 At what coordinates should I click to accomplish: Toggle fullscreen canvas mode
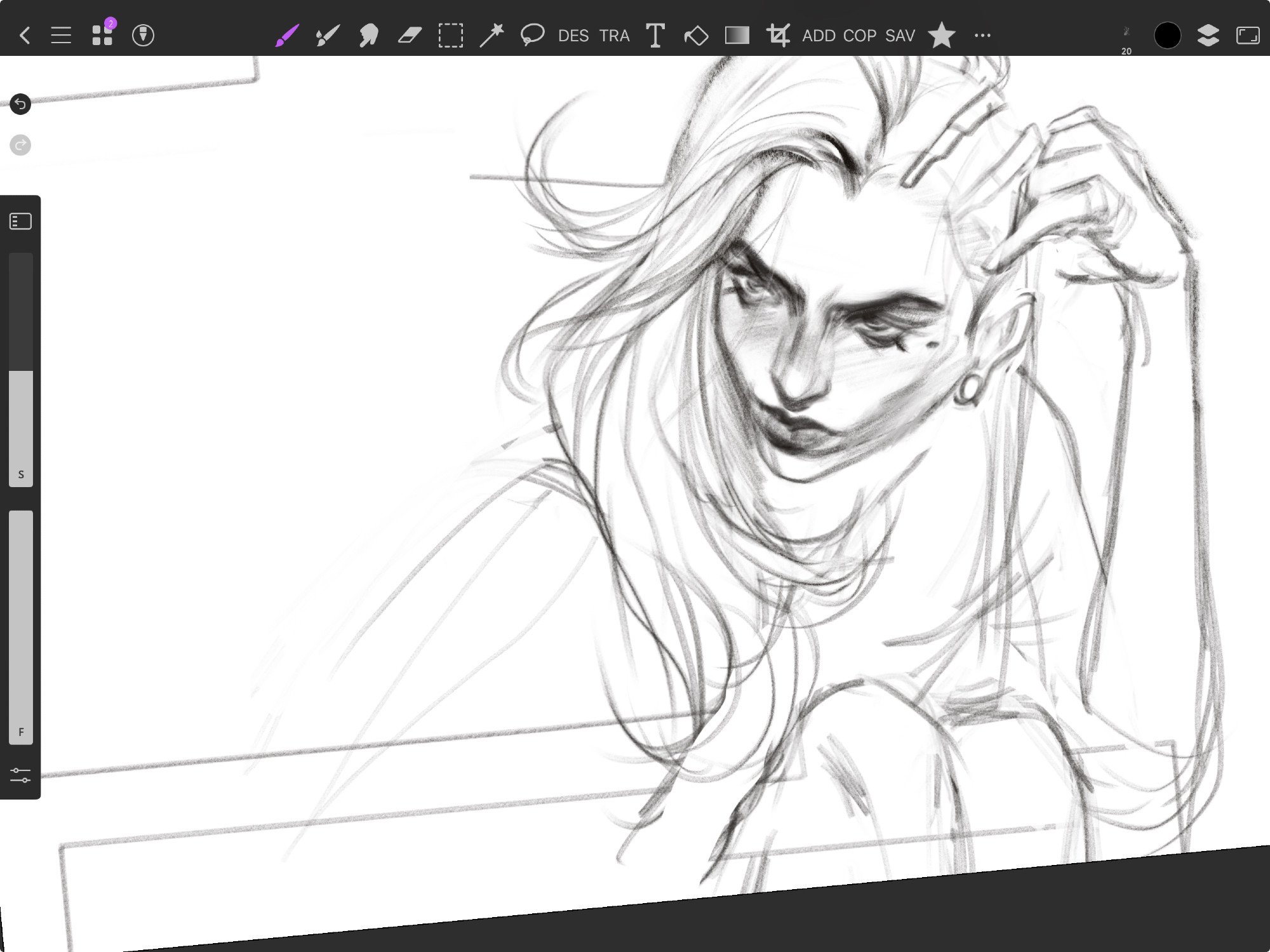coord(1248,35)
